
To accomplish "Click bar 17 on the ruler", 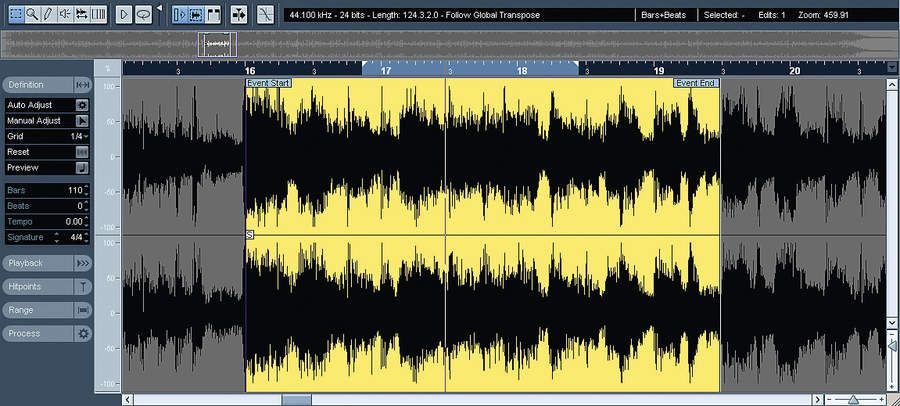I will 386,71.
